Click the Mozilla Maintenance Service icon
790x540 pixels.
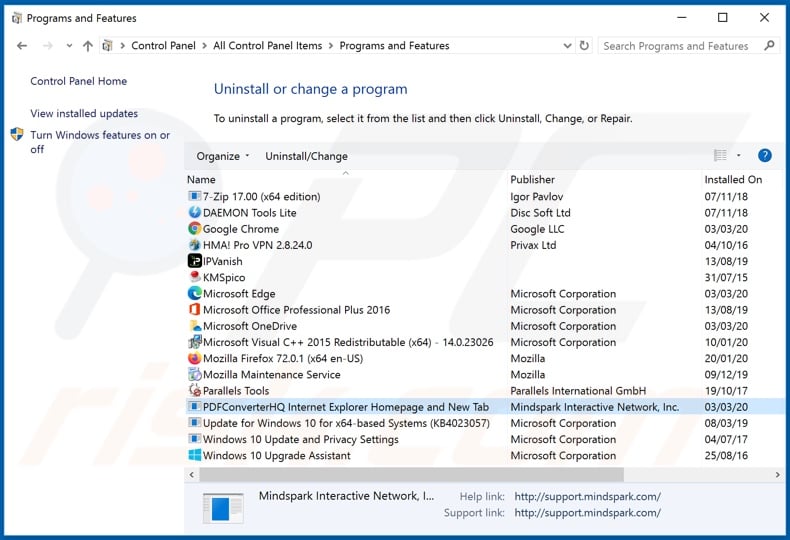[x=194, y=374]
